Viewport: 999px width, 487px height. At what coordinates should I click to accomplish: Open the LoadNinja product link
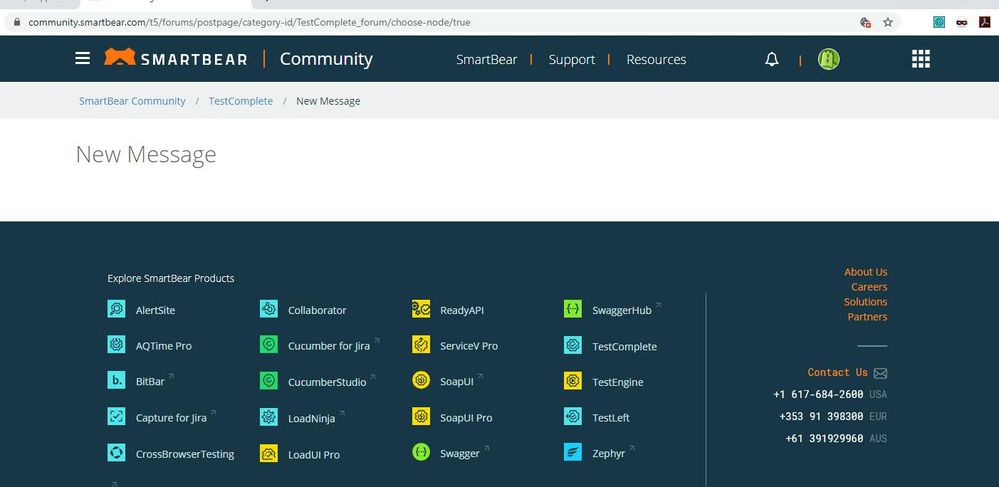point(312,418)
